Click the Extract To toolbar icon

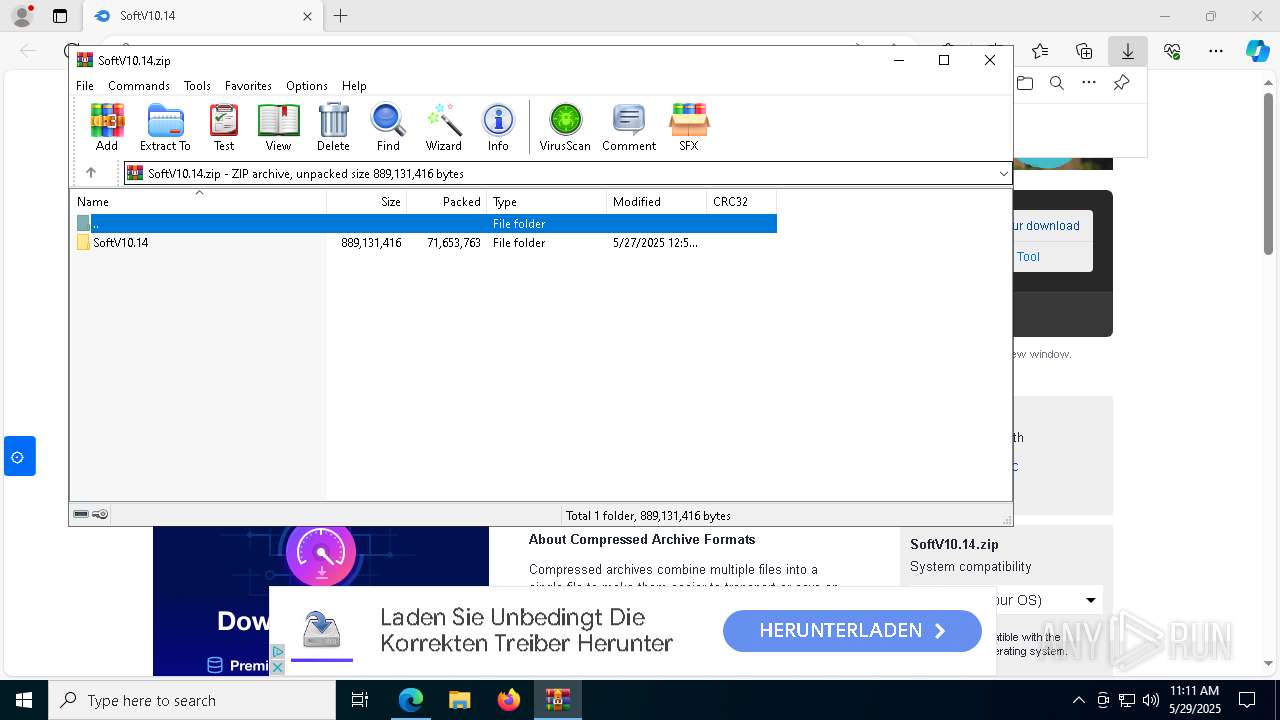165,127
